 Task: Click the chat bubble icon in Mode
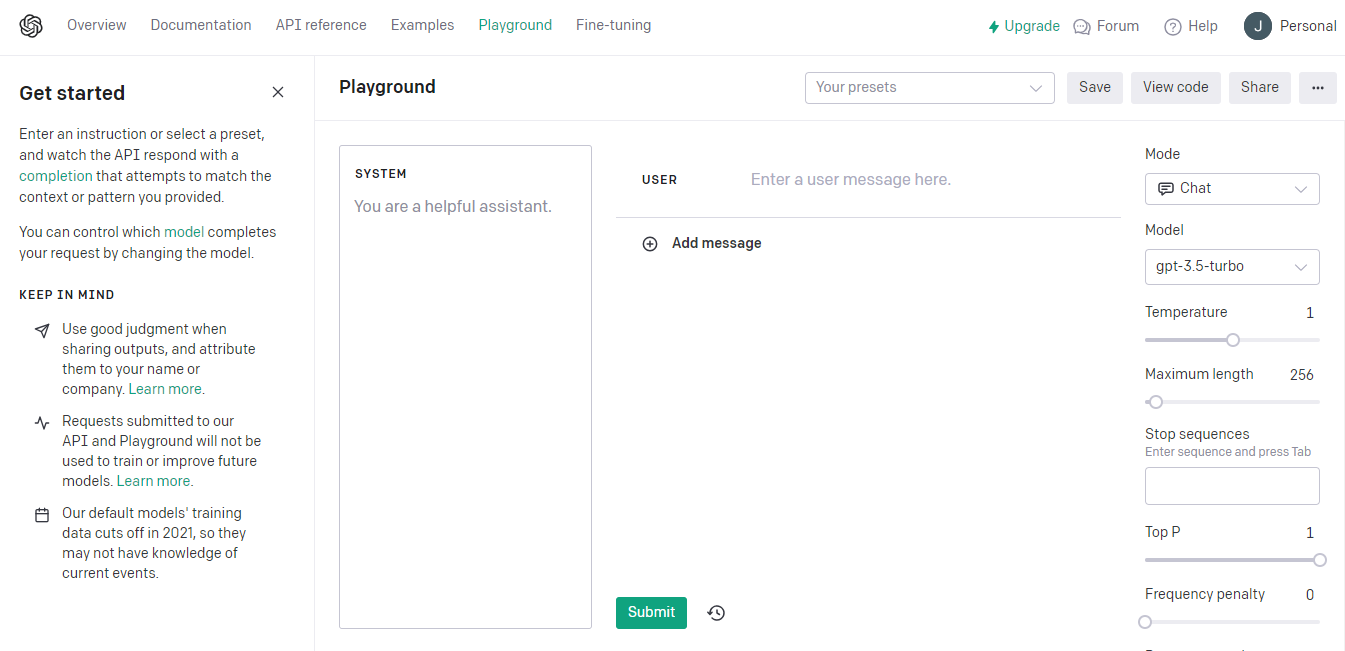coord(1165,188)
